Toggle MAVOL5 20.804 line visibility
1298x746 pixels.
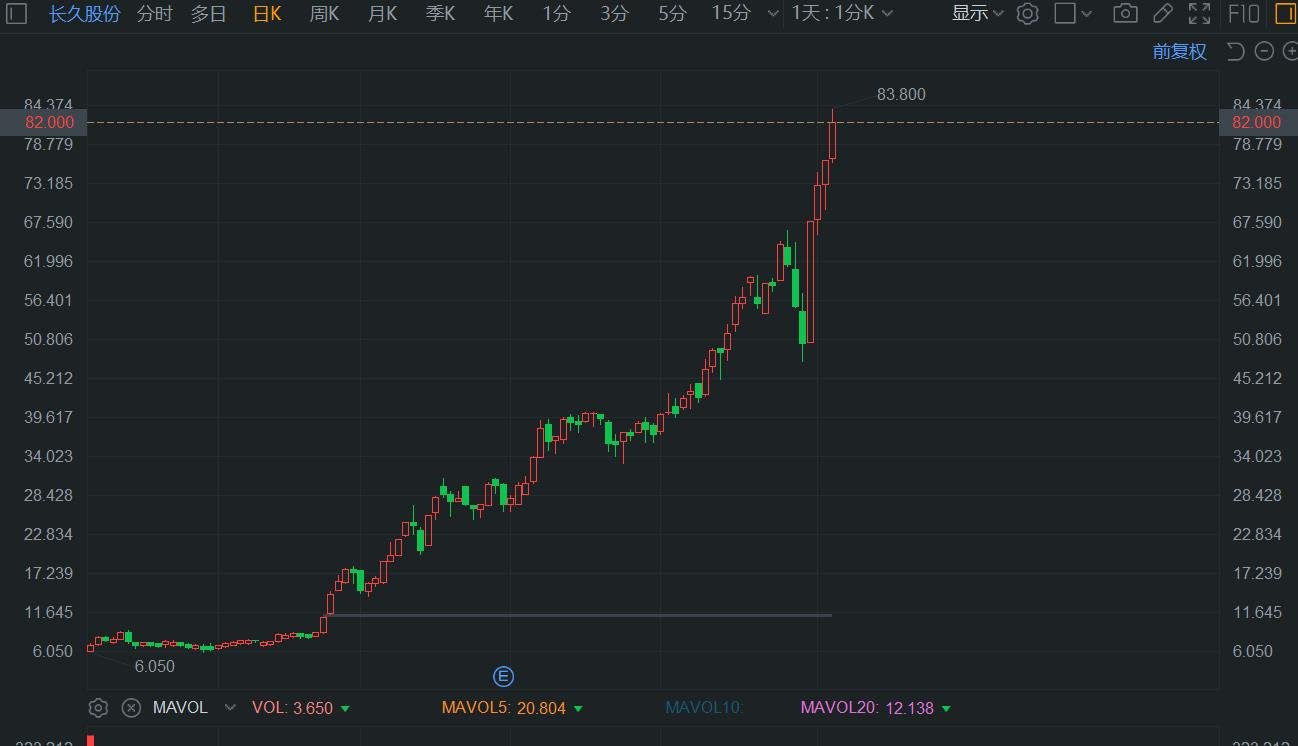pos(511,708)
